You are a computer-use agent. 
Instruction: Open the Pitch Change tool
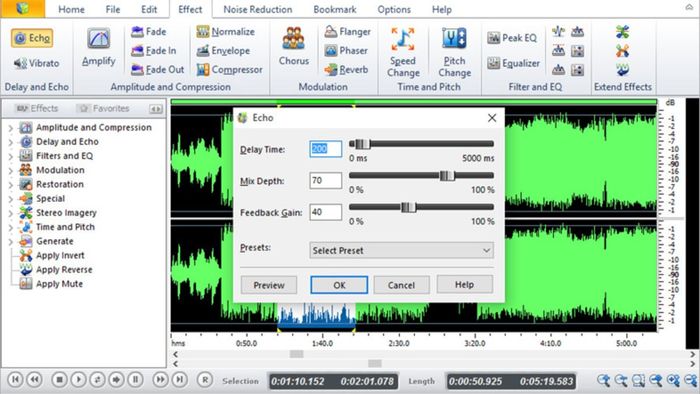click(454, 52)
